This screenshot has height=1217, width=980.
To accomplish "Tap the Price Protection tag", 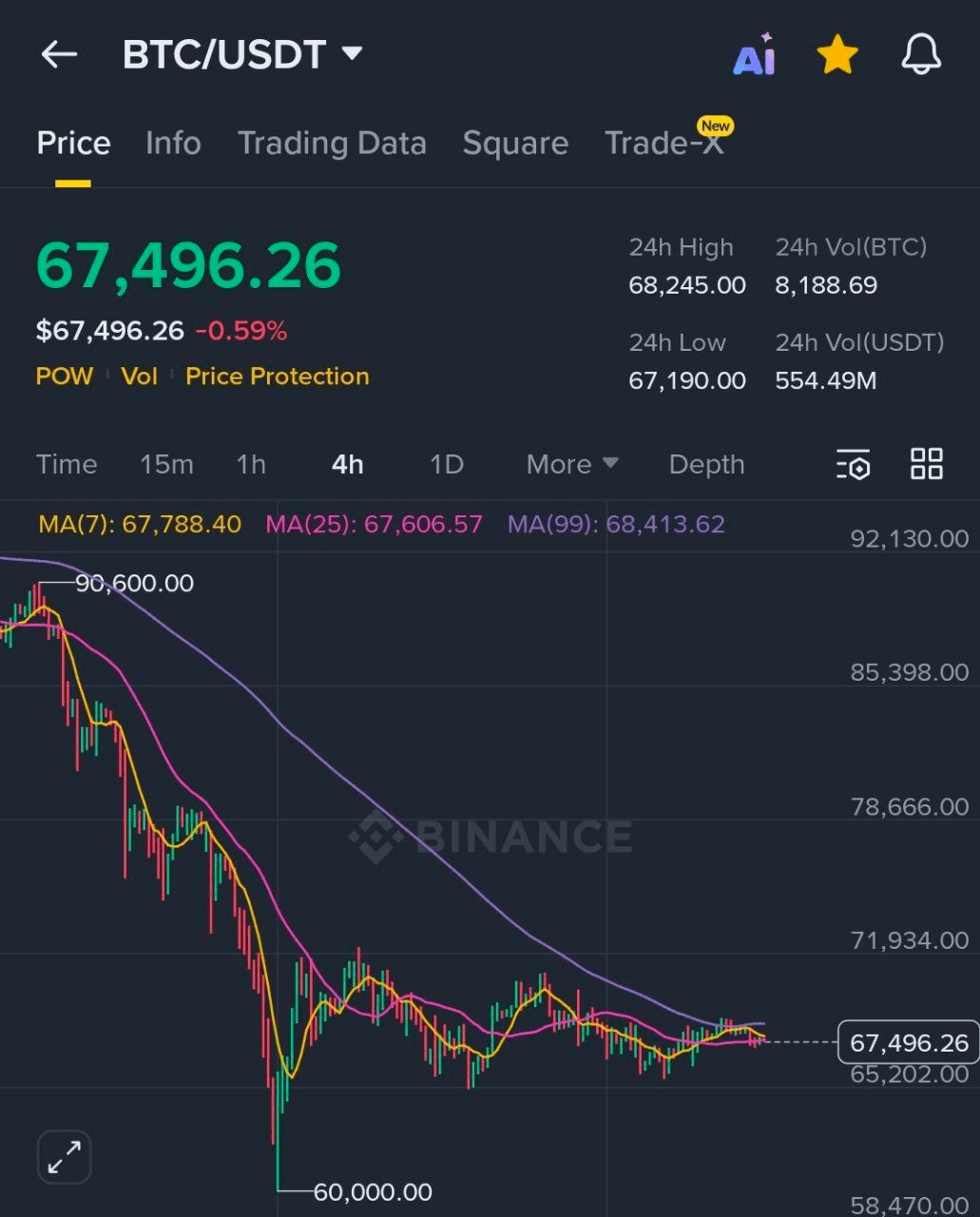I will [277, 377].
